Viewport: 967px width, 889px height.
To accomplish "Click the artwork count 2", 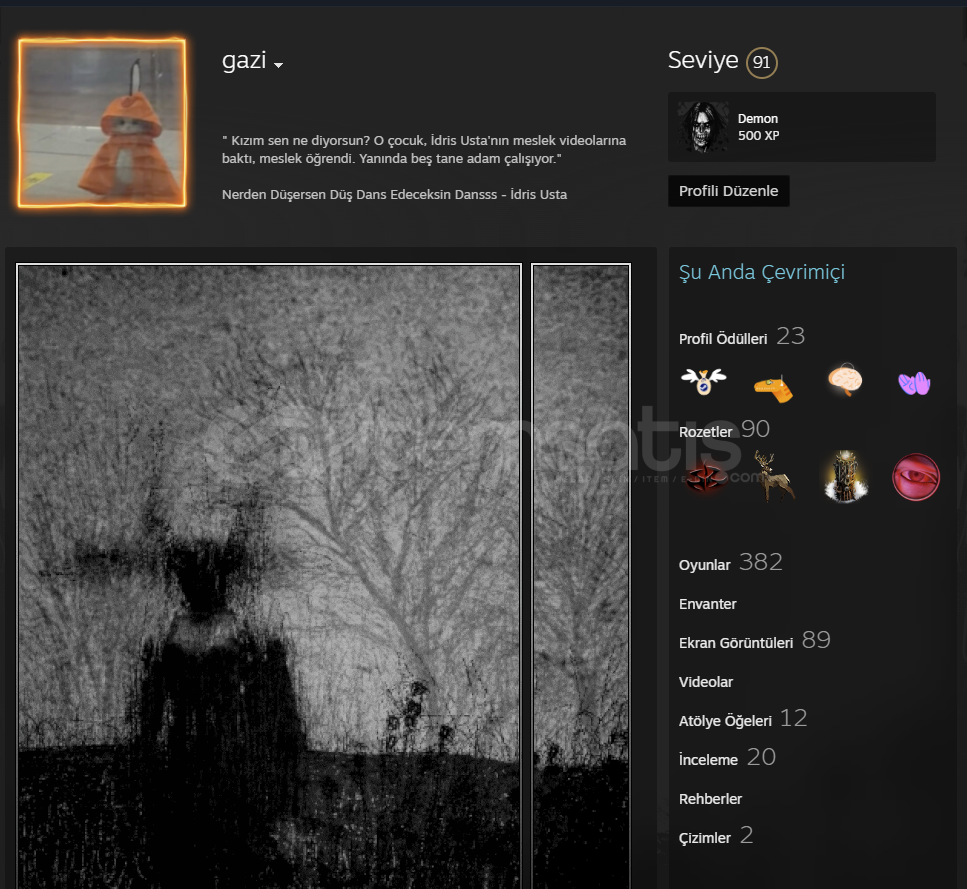I will (x=746, y=835).
